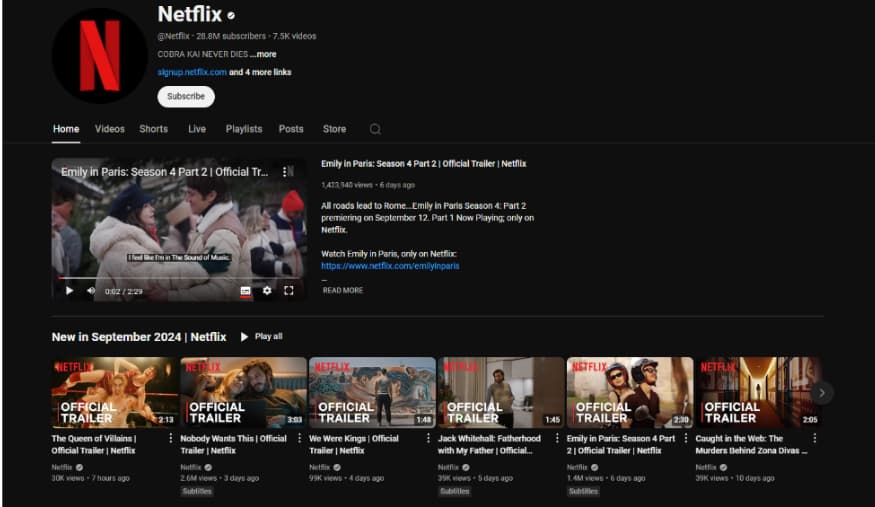Click '0:02 / 2:29' time display in player

(x=123, y=291)
